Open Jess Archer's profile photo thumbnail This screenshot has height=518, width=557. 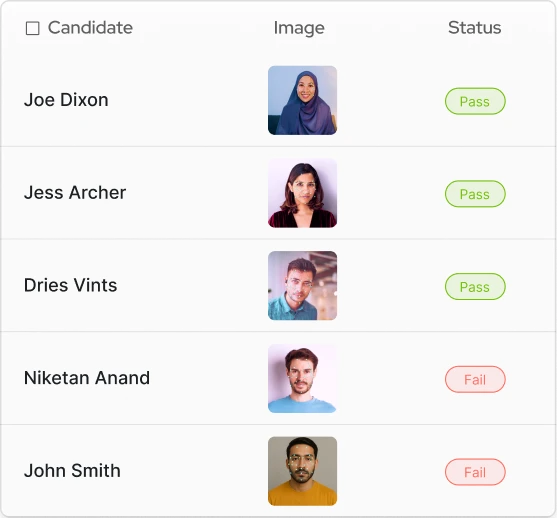302,193
